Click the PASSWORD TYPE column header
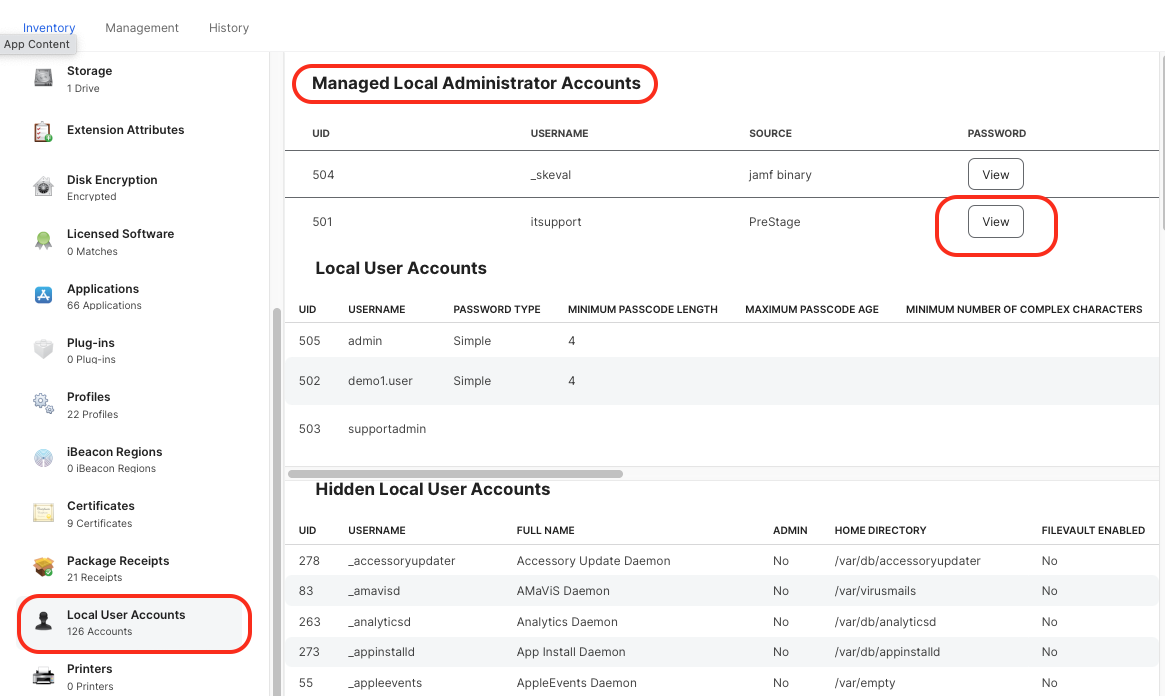The height and width of the screenshot is (696, 1165). 497,310
